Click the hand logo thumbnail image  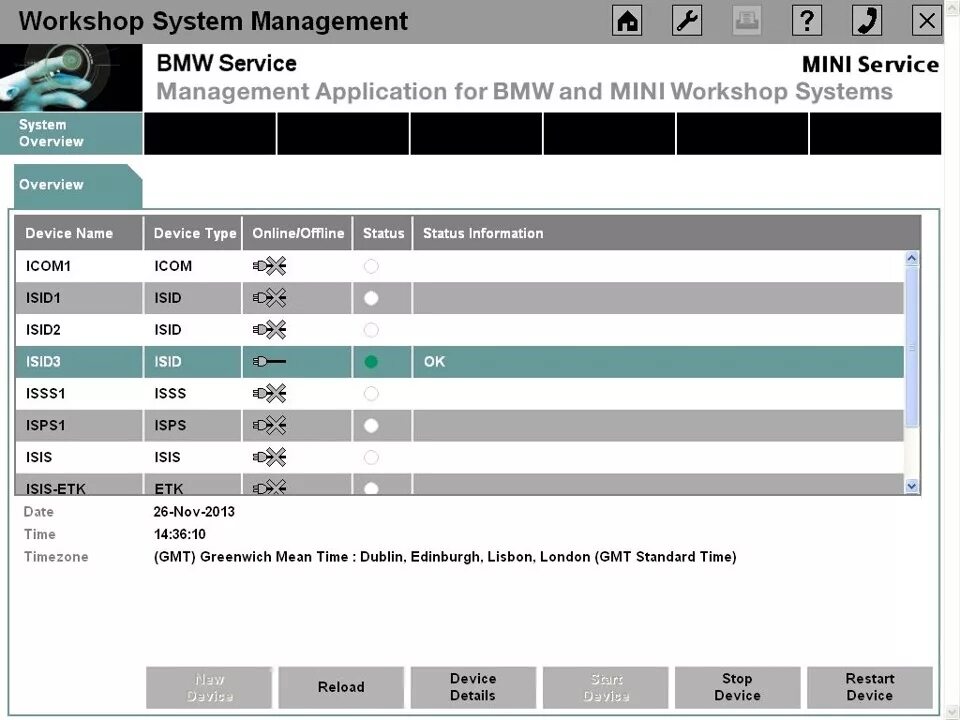click(x=71, y=78)
